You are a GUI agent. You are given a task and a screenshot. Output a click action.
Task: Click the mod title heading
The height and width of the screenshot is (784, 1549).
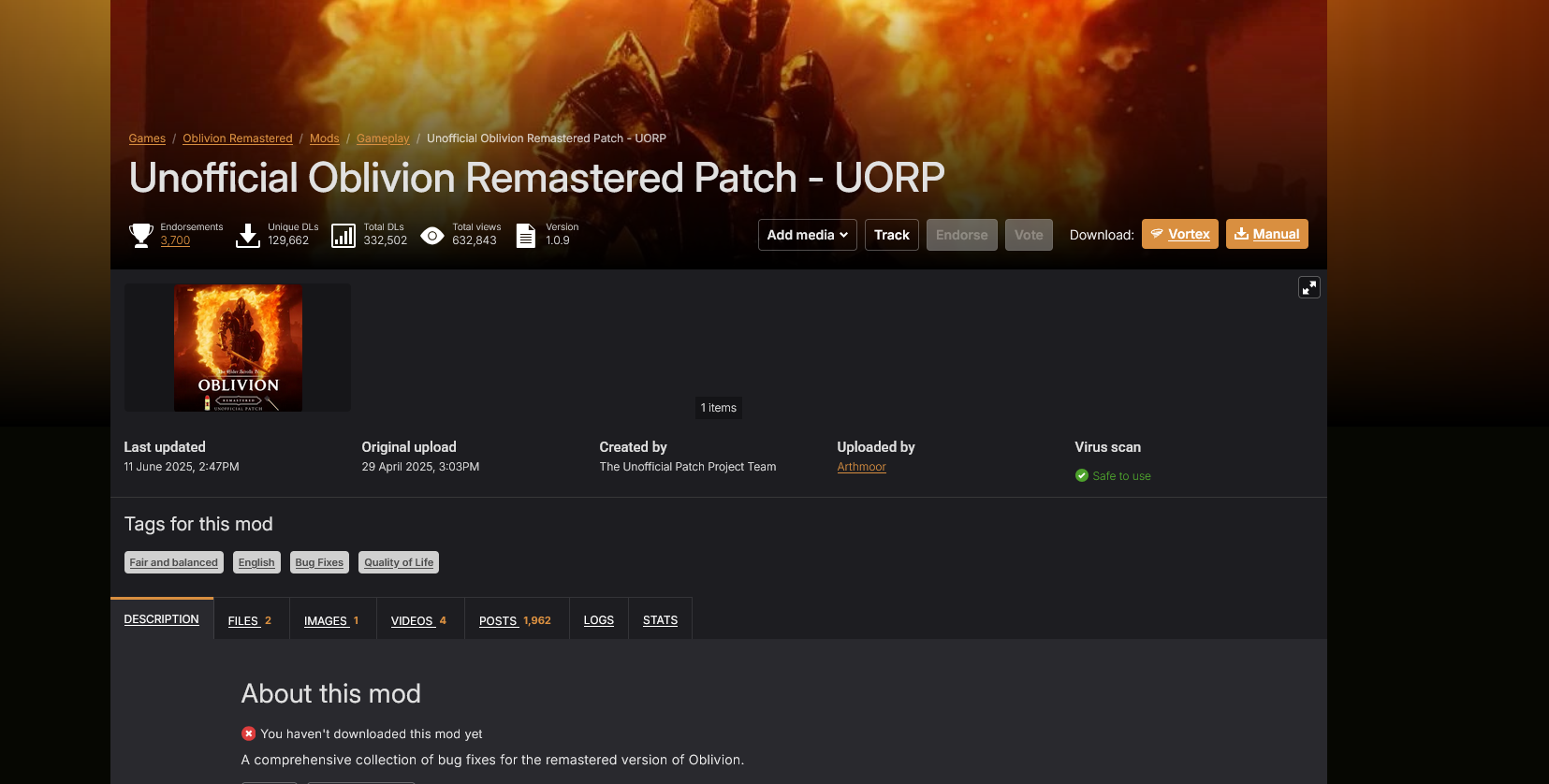pos(537,178)
